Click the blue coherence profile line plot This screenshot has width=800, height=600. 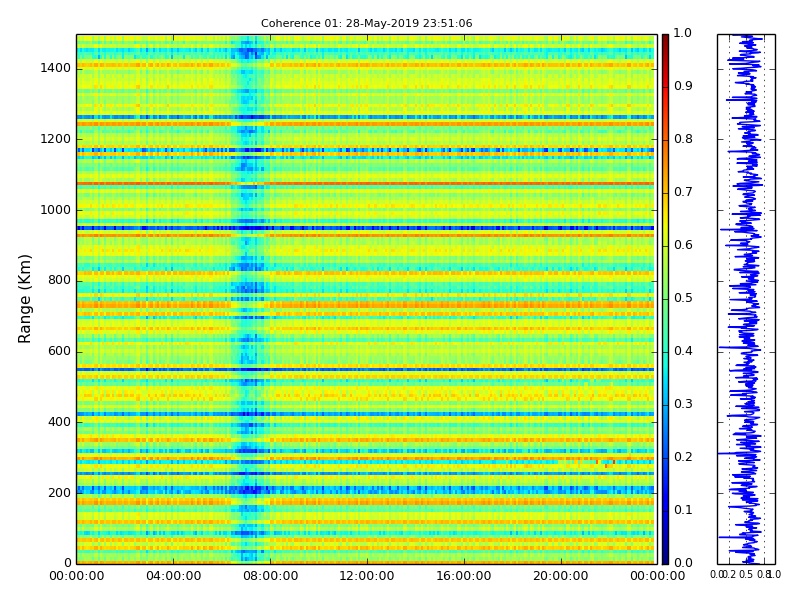746,299
